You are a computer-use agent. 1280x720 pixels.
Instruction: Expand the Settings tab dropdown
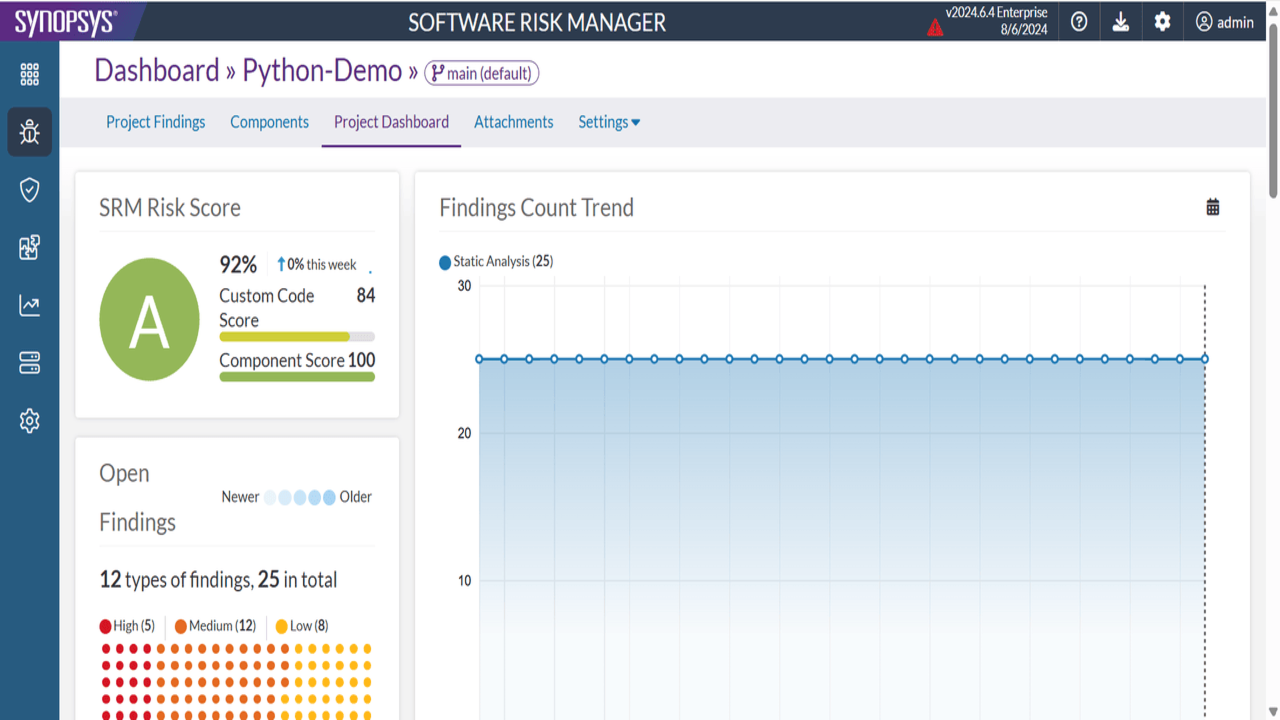[x=609, y=122]
